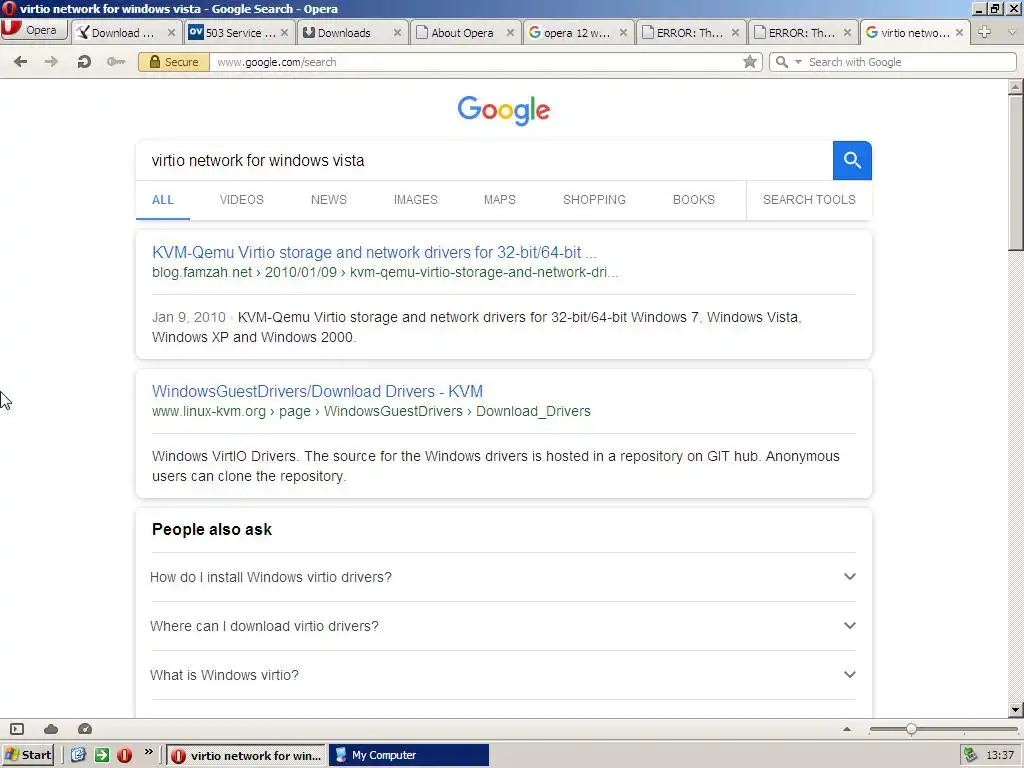Image resolution: width=1024 pixels, height=768 pixels.
Task: Click the scrollbar down arrow
Action: 1016,710
